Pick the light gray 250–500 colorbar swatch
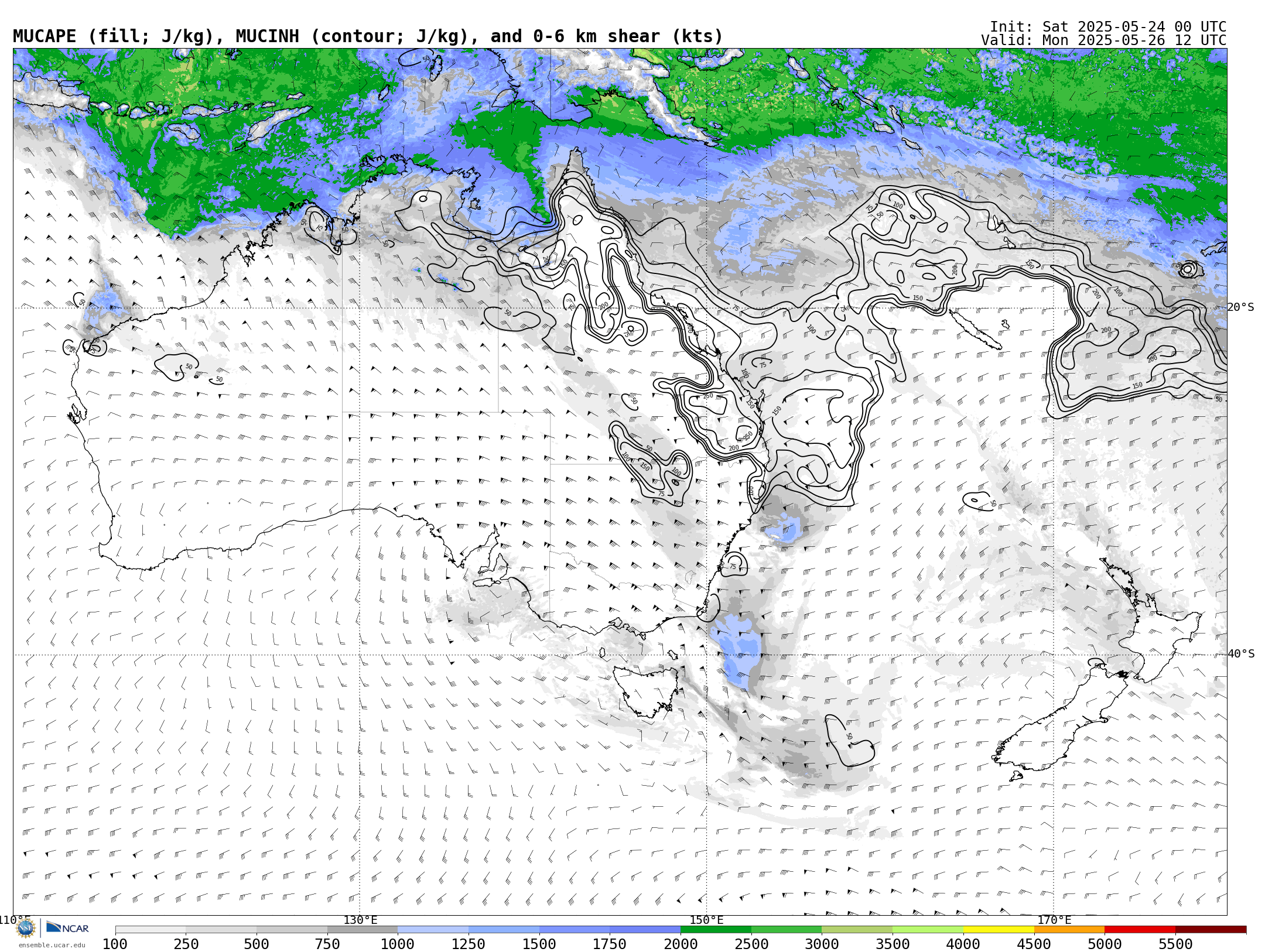The image size is (1265, 952). [221, 930]
